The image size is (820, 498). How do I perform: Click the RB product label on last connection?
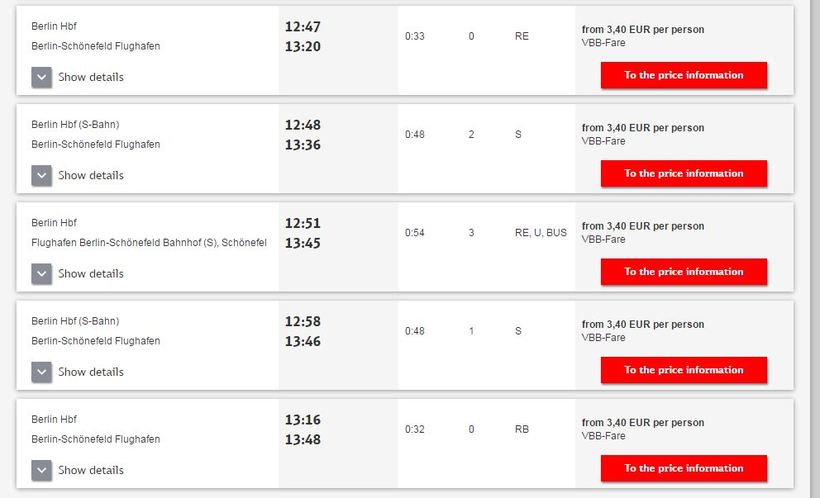pos(521,429)
